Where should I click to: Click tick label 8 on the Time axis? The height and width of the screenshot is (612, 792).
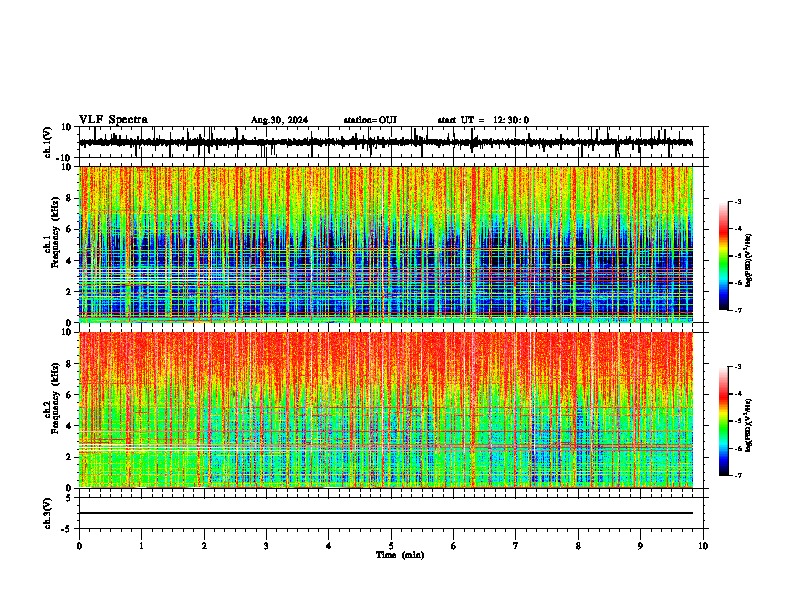pyautogui.click(x=578, y=546)
